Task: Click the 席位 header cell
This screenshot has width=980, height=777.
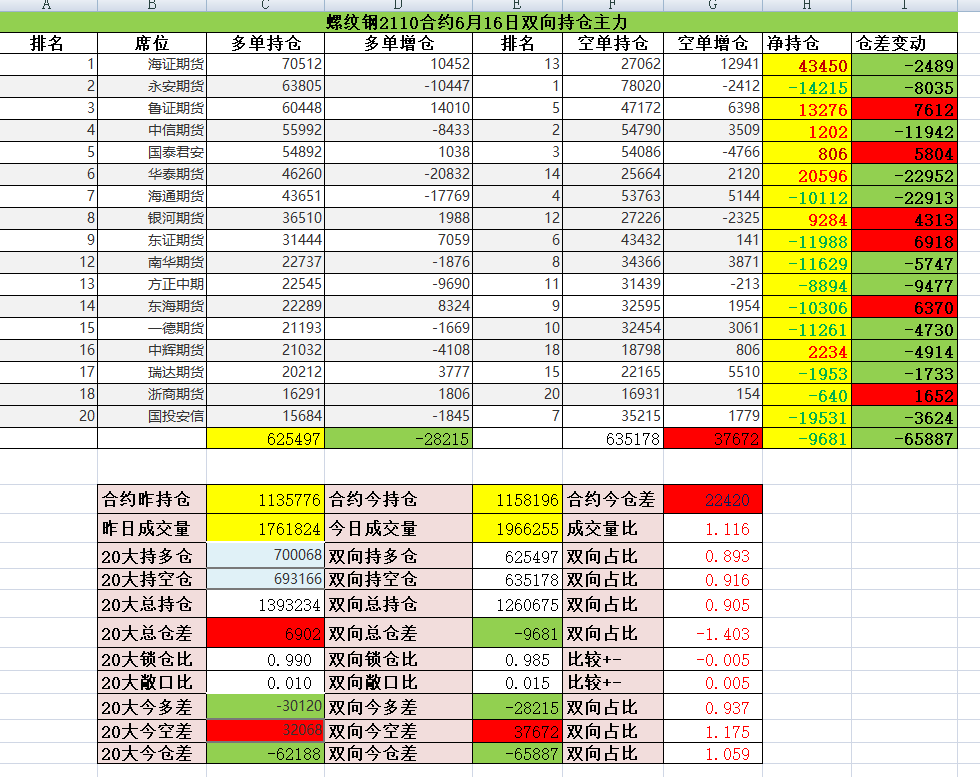Action: pyautogui.click(x=151, y=43)
